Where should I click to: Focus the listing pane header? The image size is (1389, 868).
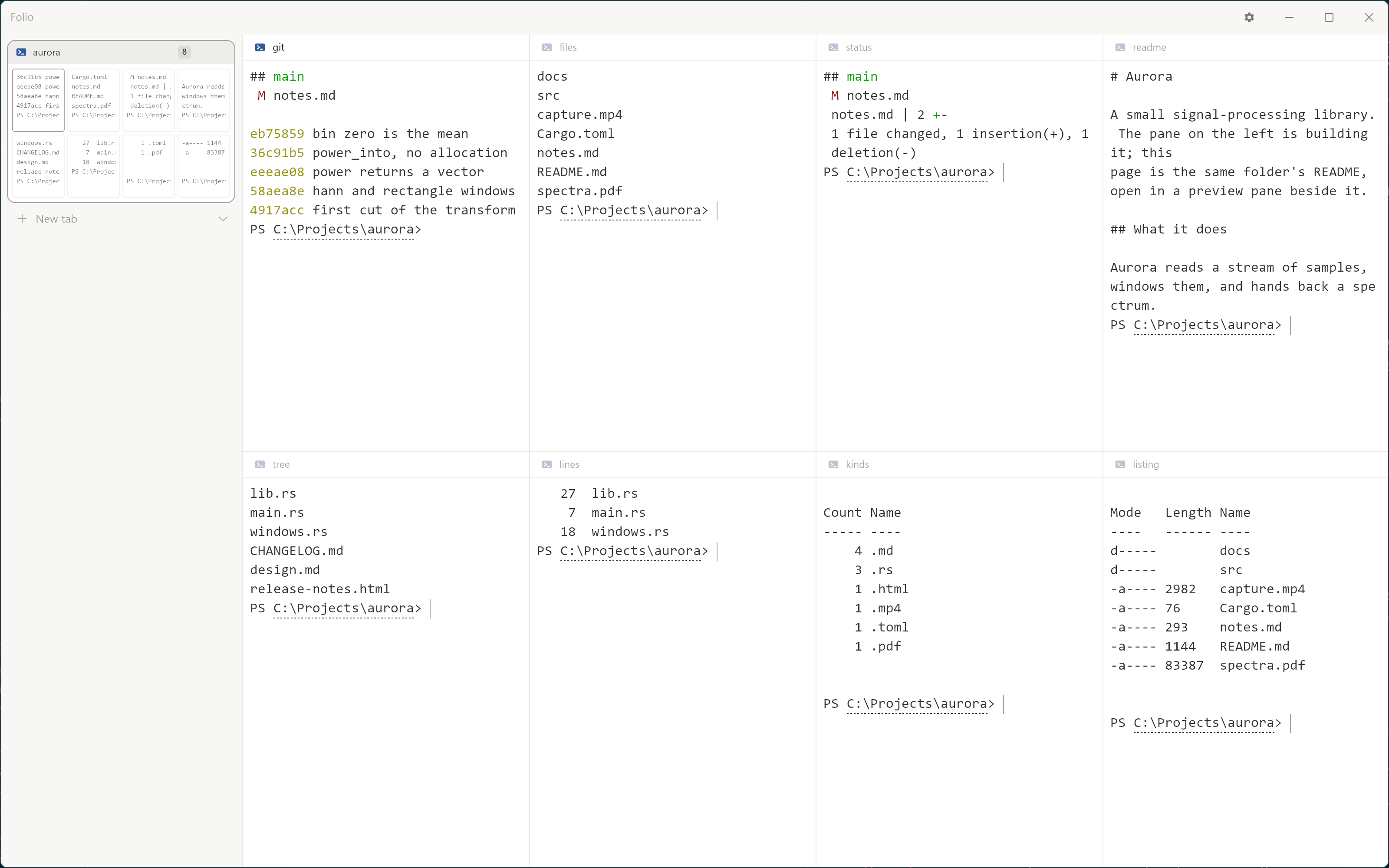(1245, 464)
